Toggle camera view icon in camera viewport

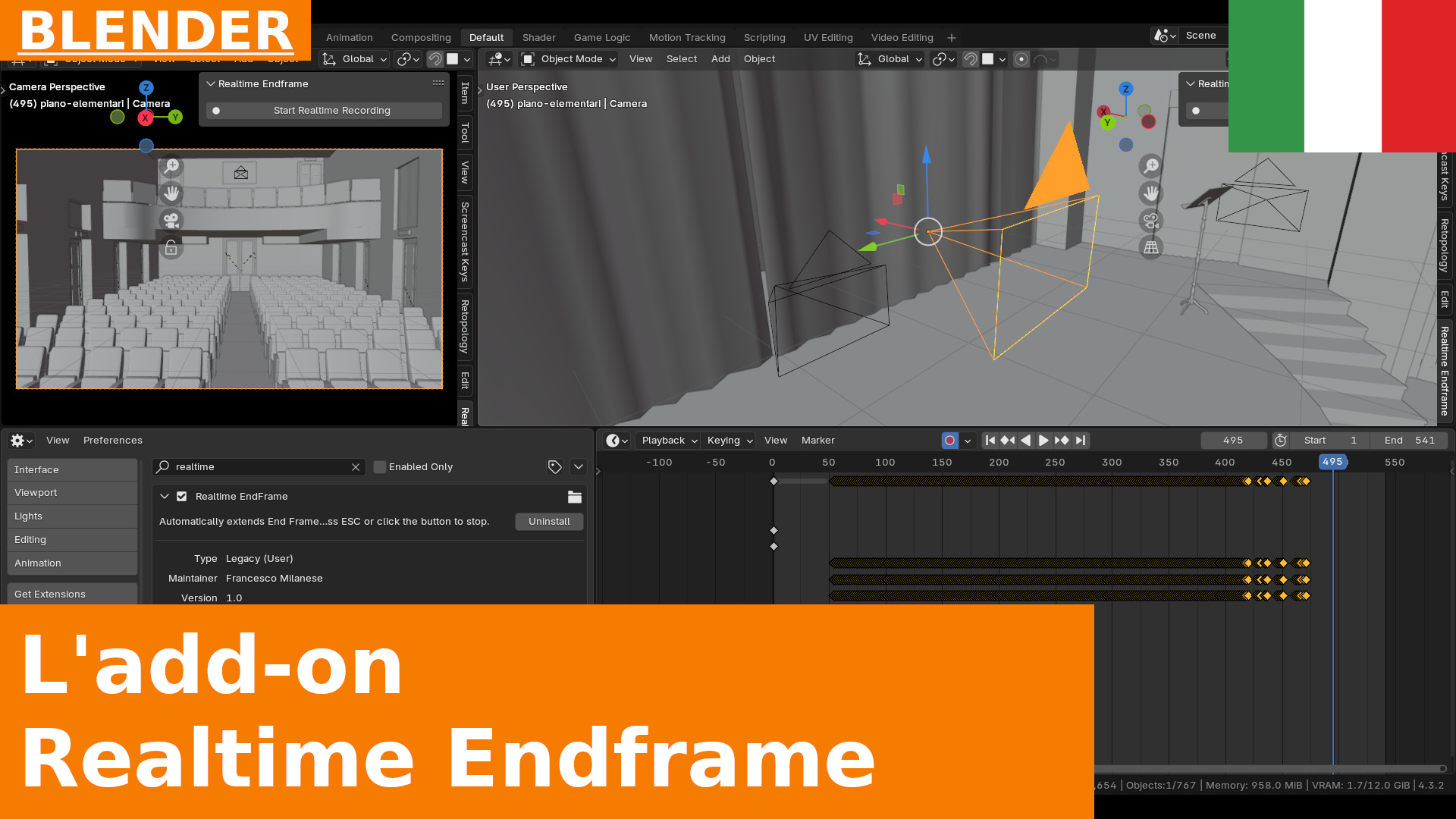pyautogui.click(x=171, y=221)
